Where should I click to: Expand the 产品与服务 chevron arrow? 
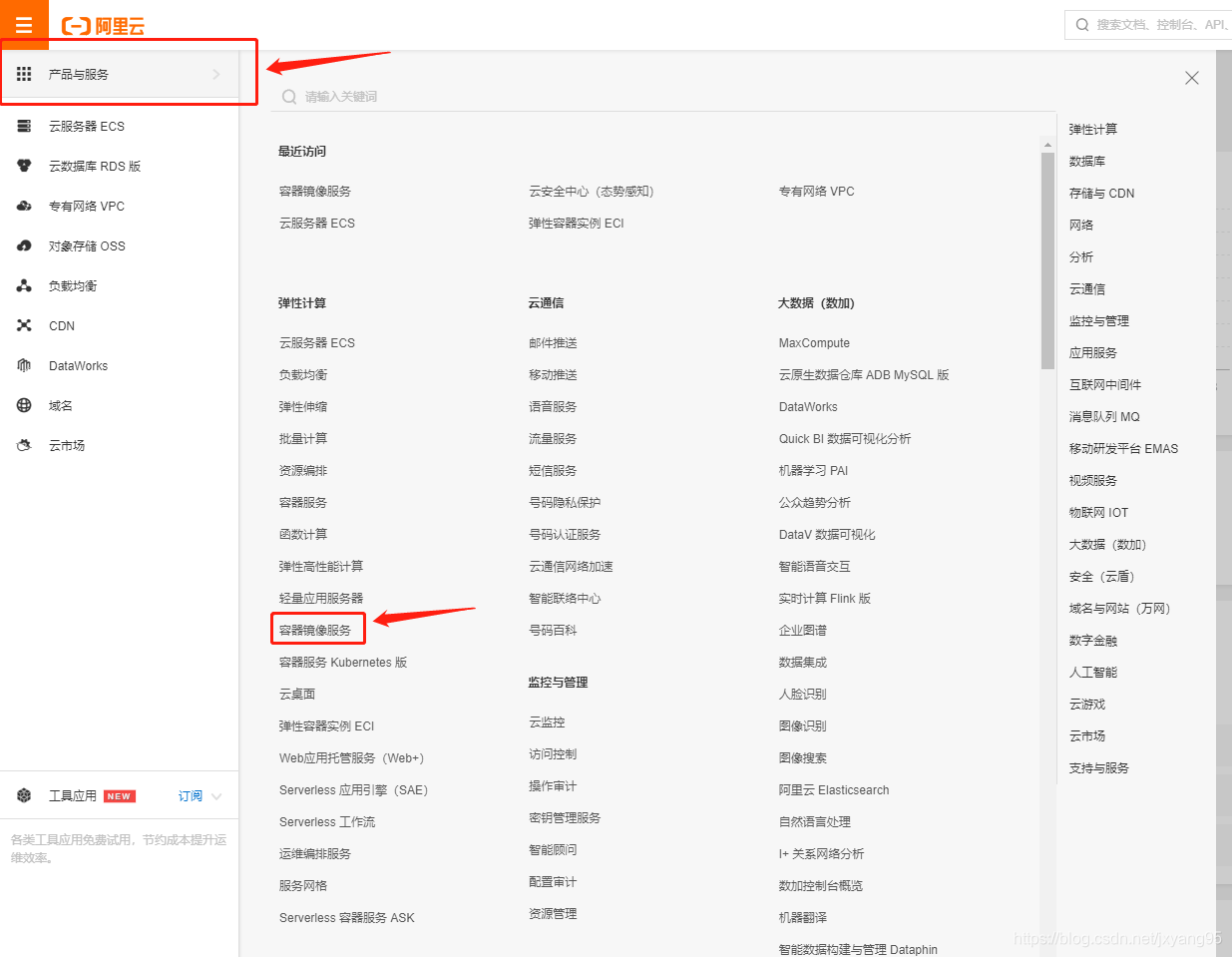tap(216, 74)
